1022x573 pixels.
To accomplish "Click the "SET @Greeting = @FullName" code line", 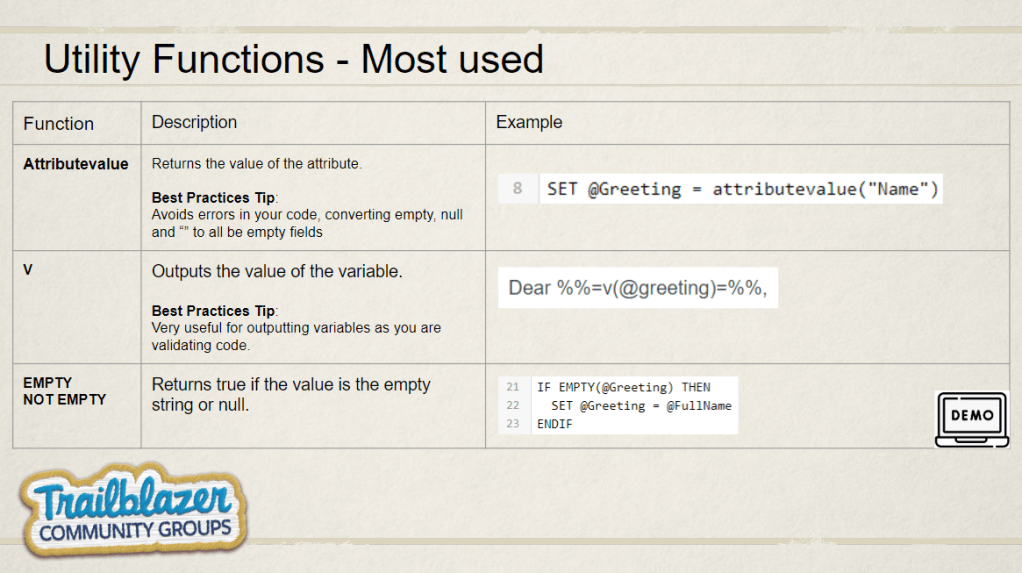I will coord(641,406).
